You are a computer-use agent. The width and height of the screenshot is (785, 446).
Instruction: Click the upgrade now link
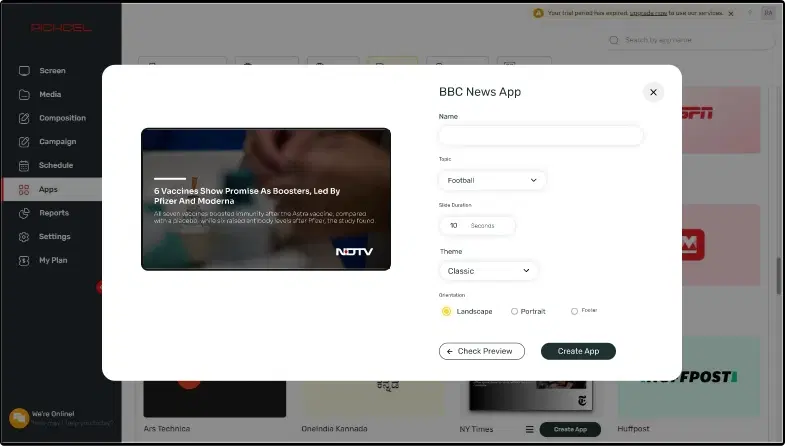648,13
